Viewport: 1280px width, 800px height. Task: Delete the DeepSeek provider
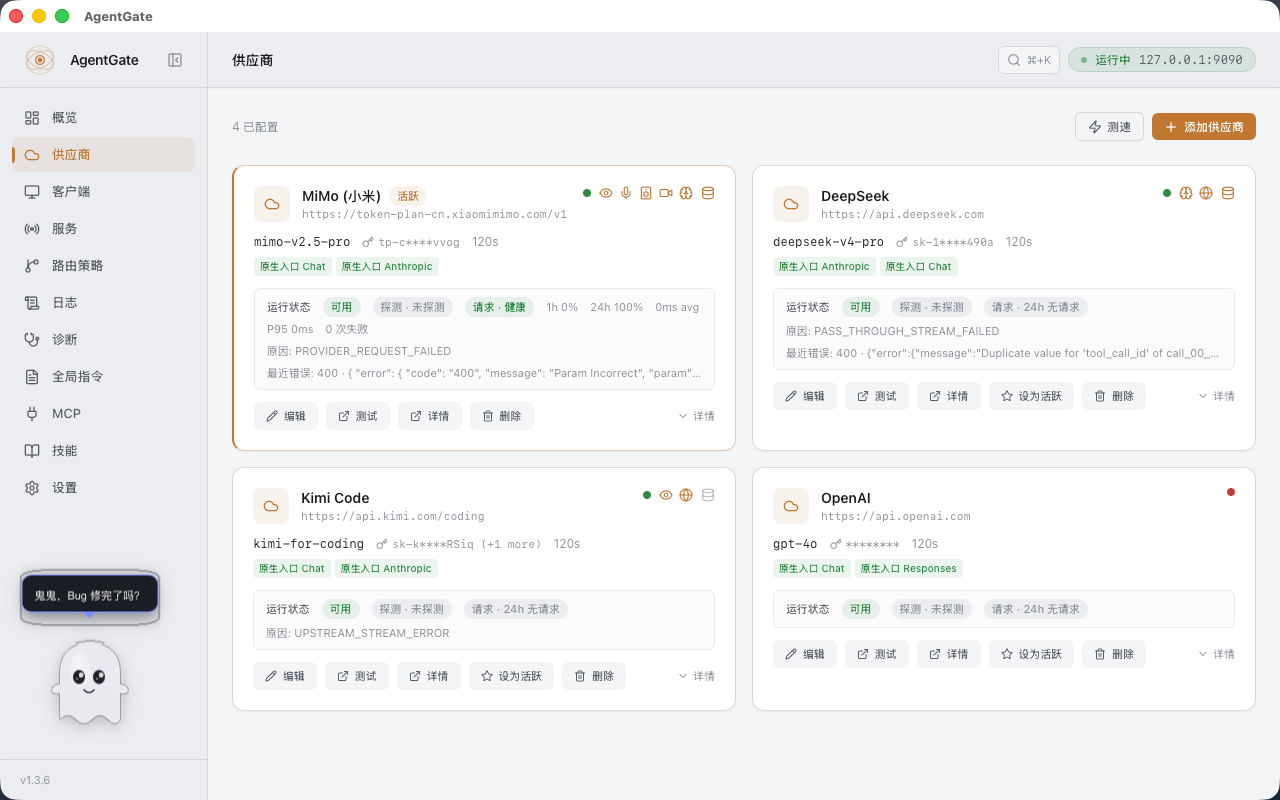[x=1114, y=396]
